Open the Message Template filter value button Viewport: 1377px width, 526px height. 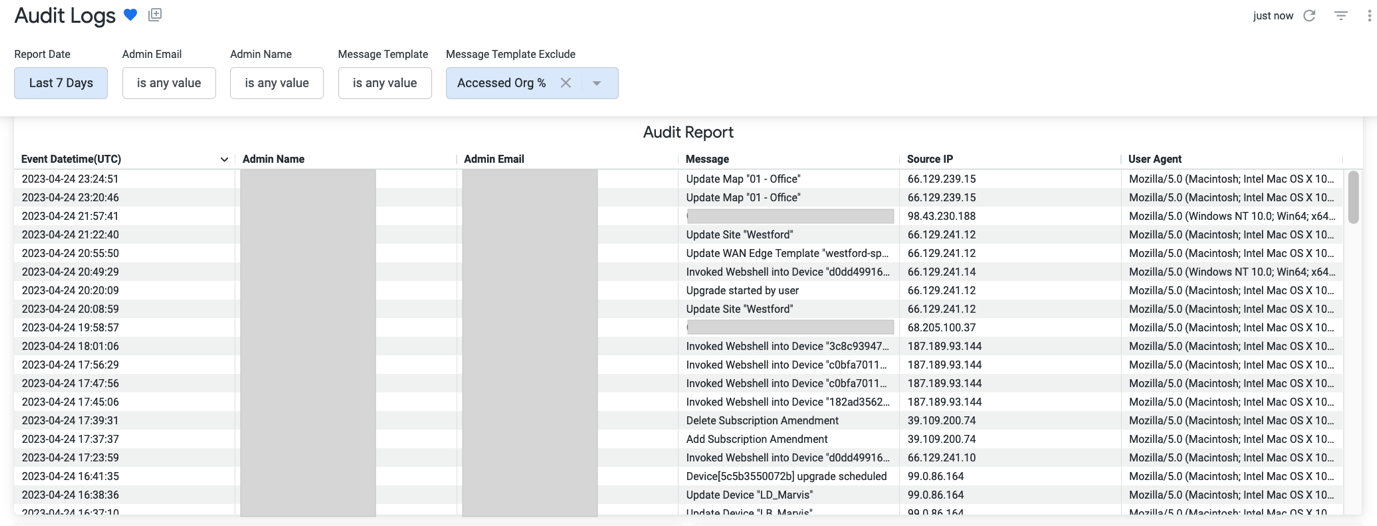[x=385, y=83]
